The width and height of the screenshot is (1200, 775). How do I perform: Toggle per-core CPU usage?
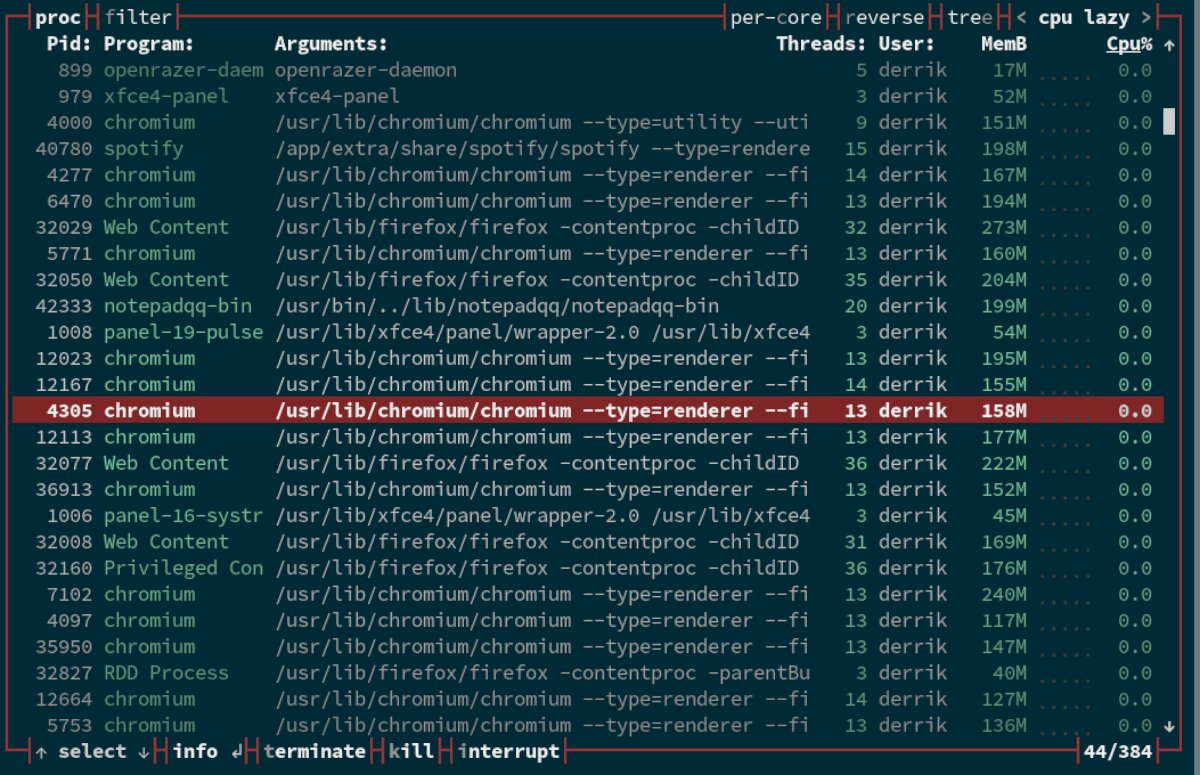point(776,17)
